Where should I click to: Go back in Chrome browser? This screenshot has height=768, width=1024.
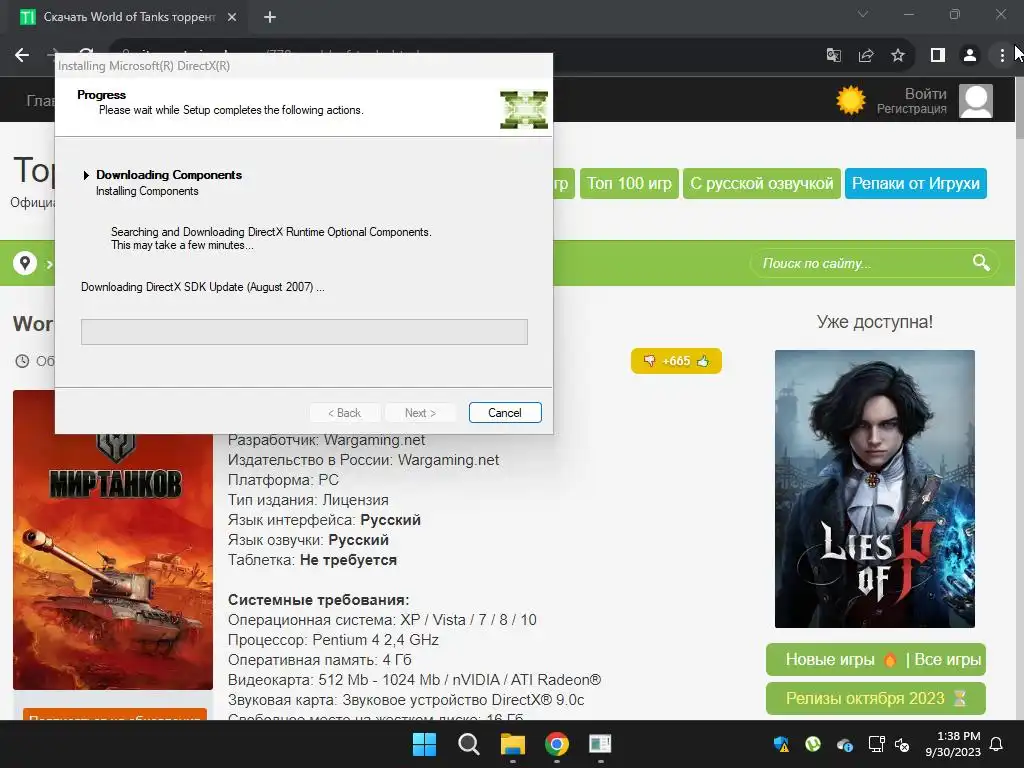pos(22,56)
